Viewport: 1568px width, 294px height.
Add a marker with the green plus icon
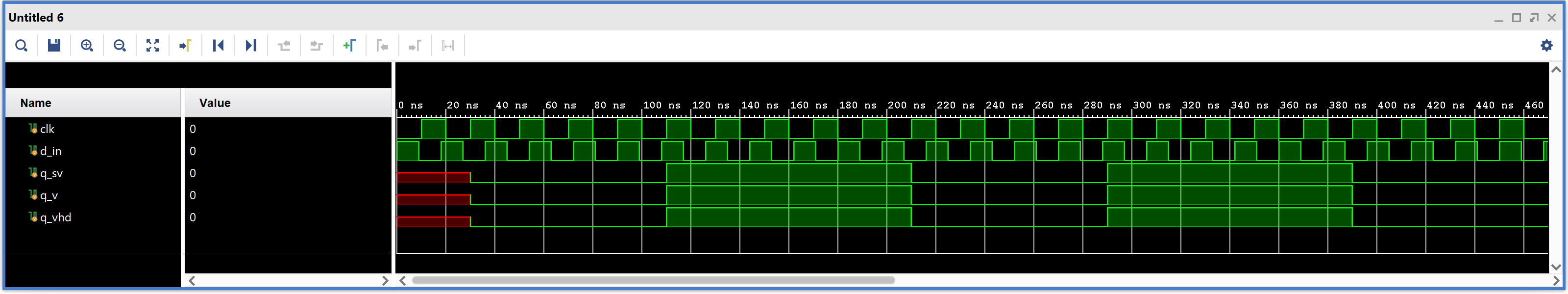pos(349,46)
